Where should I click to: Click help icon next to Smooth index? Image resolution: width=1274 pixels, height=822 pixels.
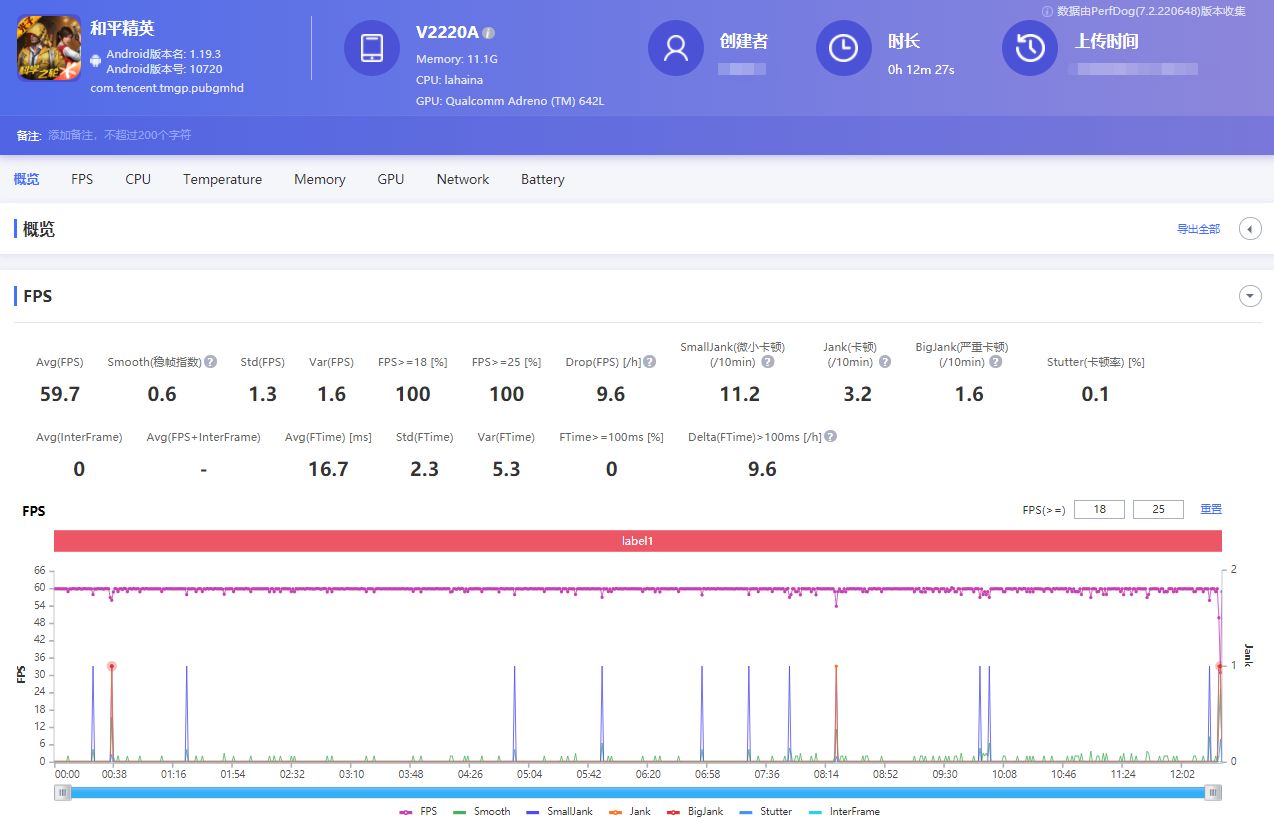pos(211,362)
